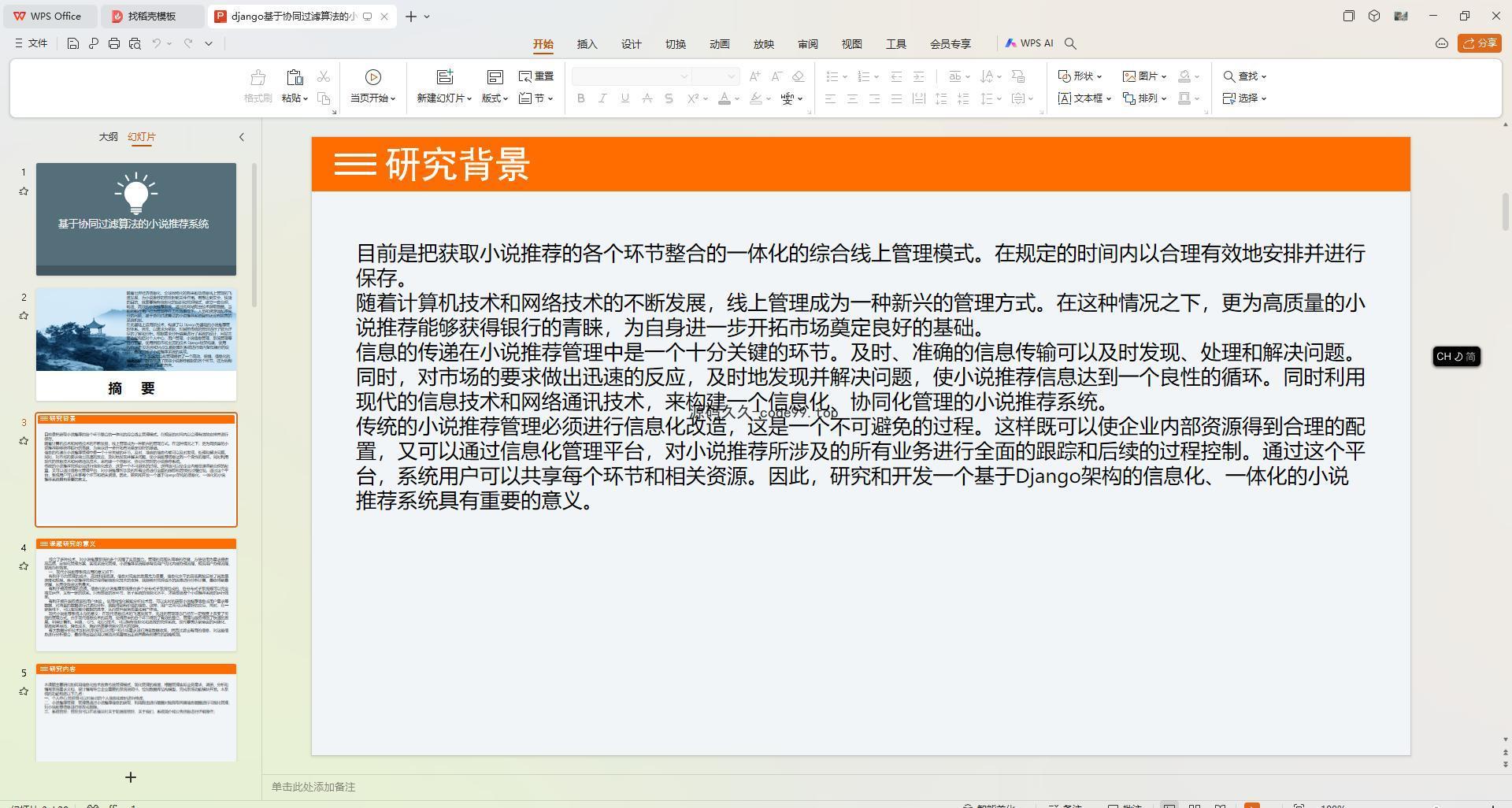Image resolution: width=1512 pixels, height=808 pixels.
Task: Expand the Picture (图片) dropdown
Action: [1144, 76]
